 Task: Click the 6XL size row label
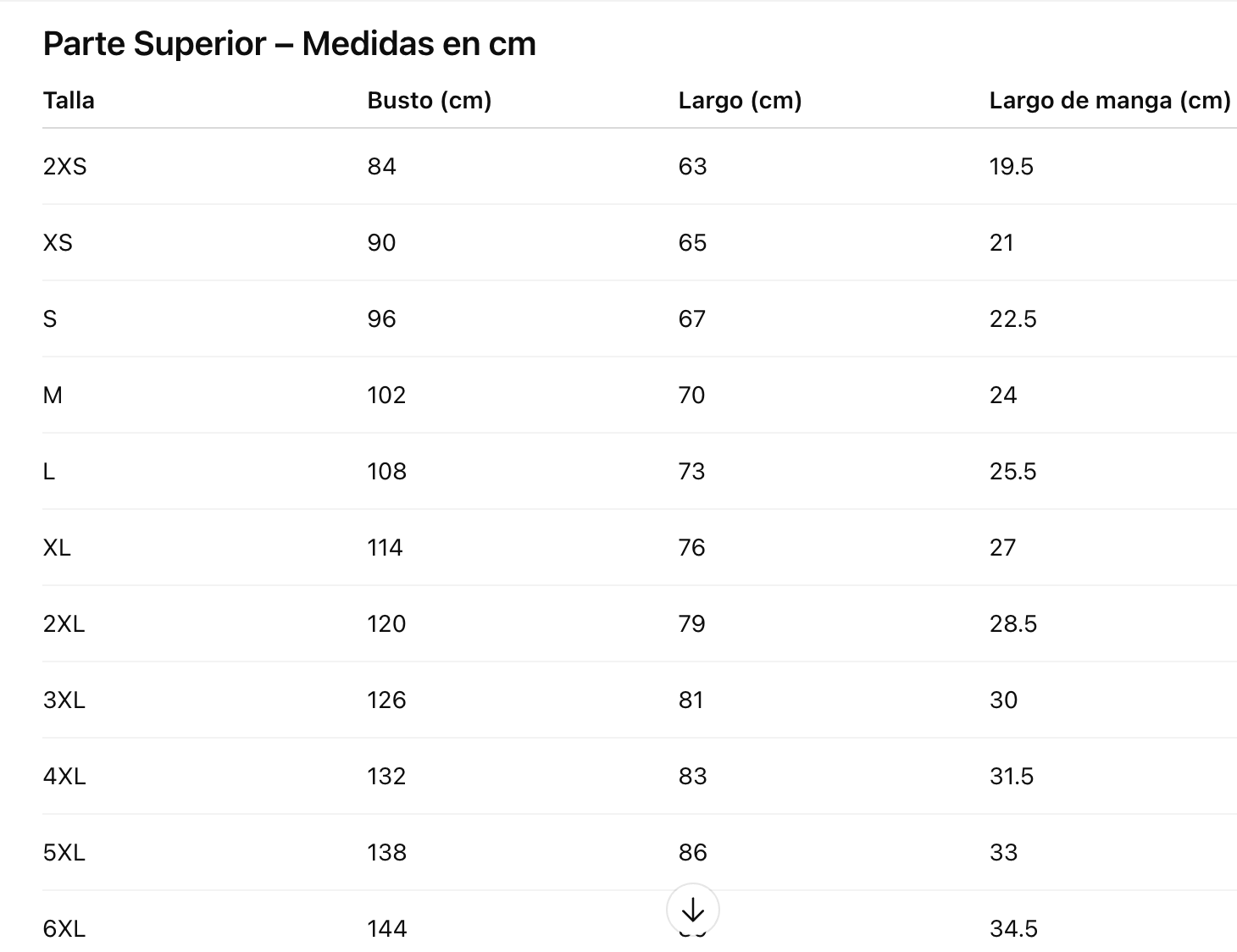pyautogui.click(x=64, y=929)
